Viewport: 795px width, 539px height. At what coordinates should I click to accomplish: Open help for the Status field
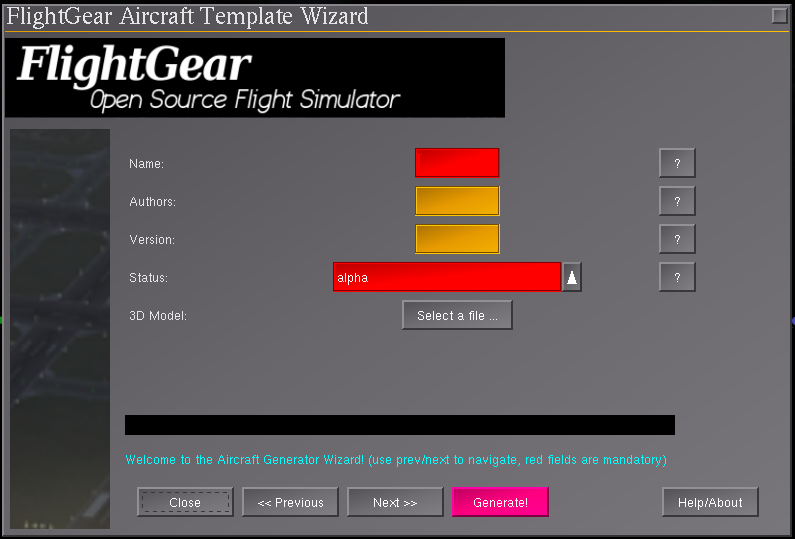tap(677, 277)
